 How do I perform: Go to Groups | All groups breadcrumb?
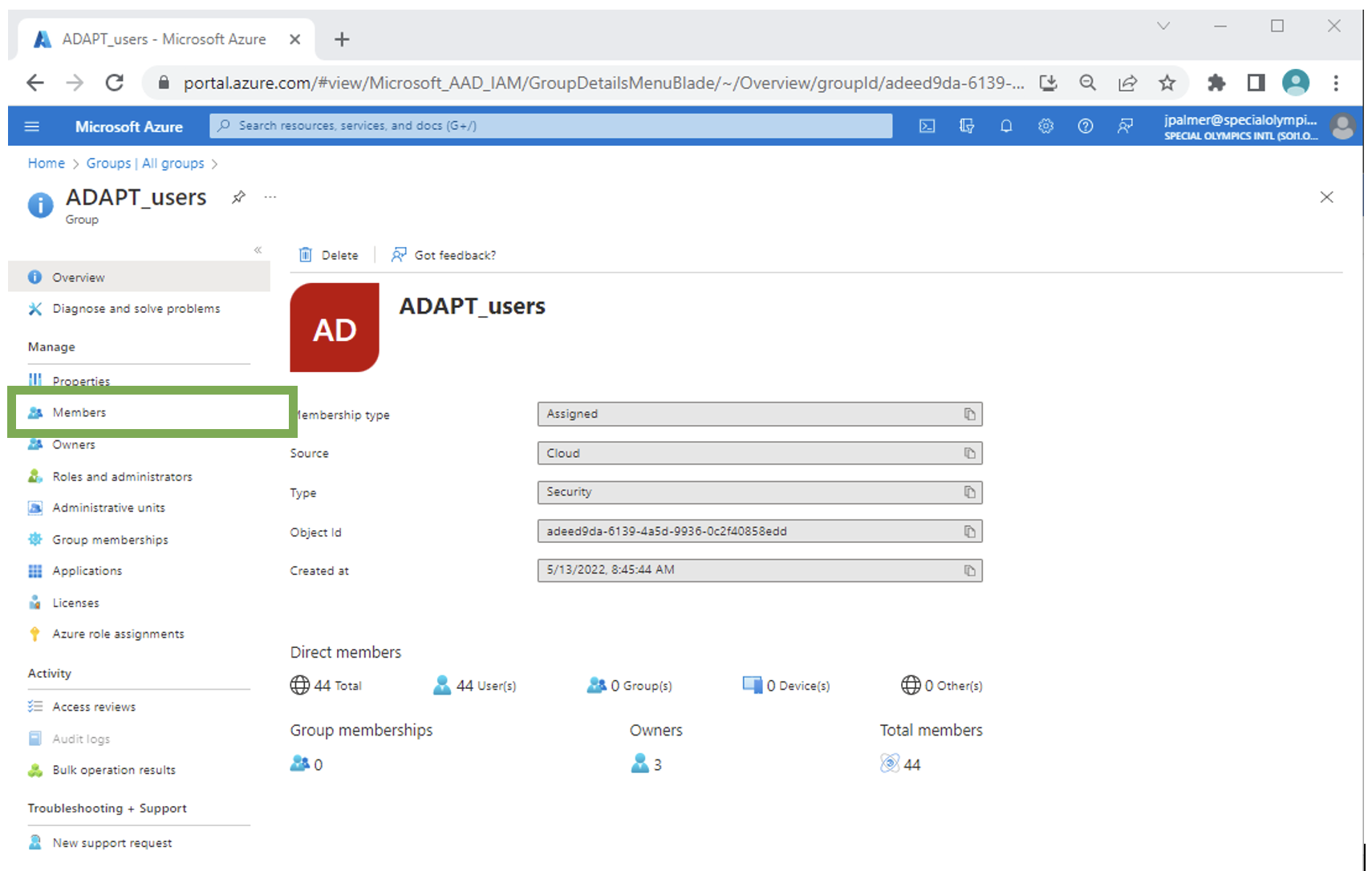pos(145,163)
